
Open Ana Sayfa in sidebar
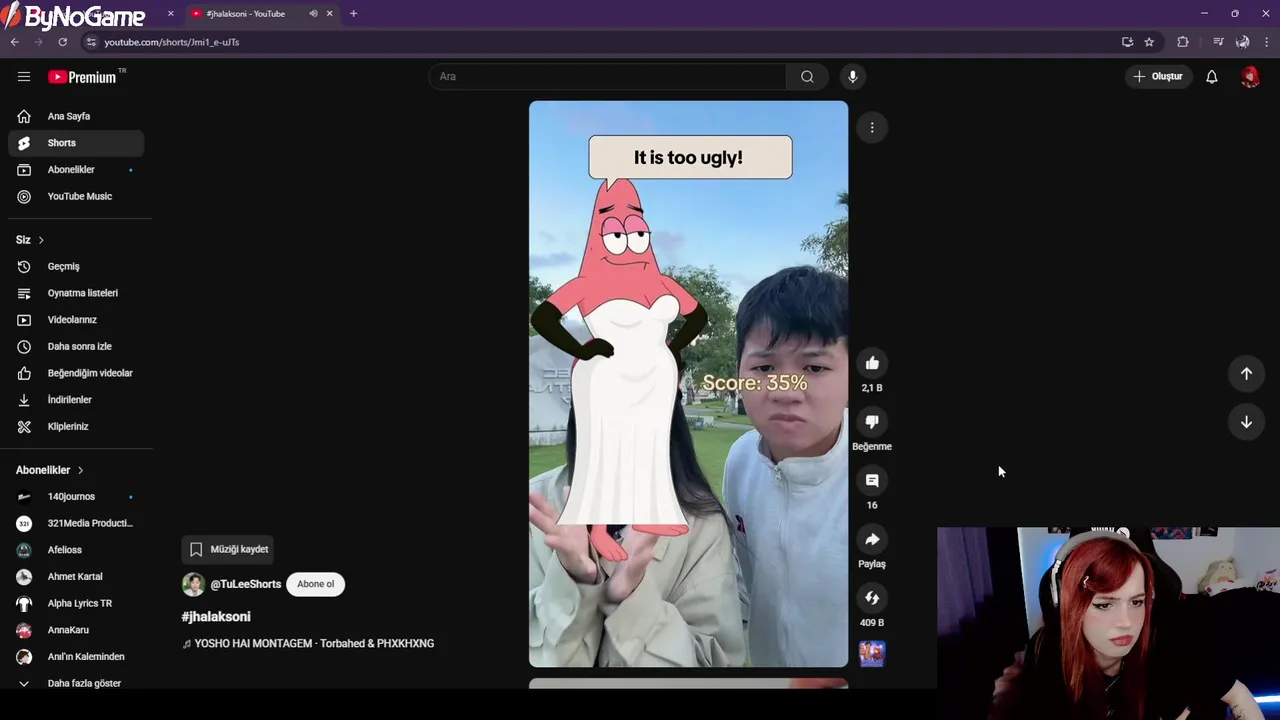click(76, 116)
